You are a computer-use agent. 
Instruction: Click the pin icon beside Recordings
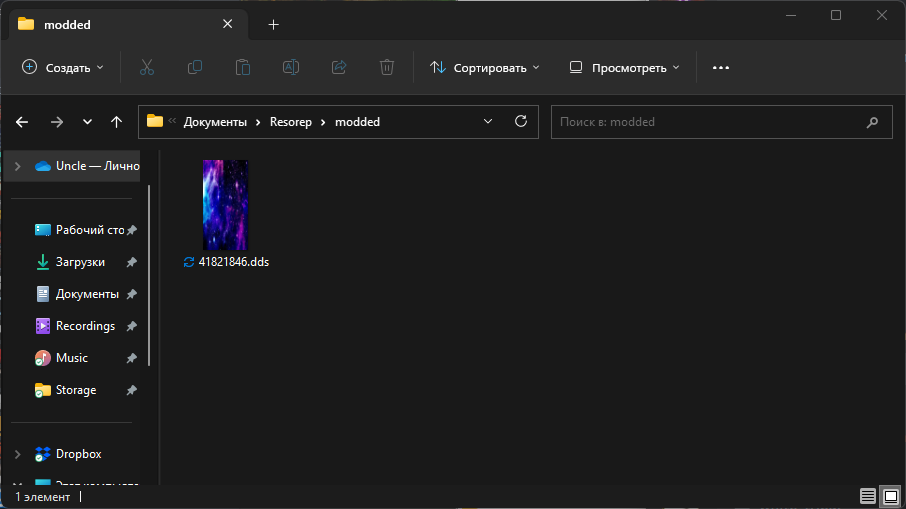click(x=131, y=326)
